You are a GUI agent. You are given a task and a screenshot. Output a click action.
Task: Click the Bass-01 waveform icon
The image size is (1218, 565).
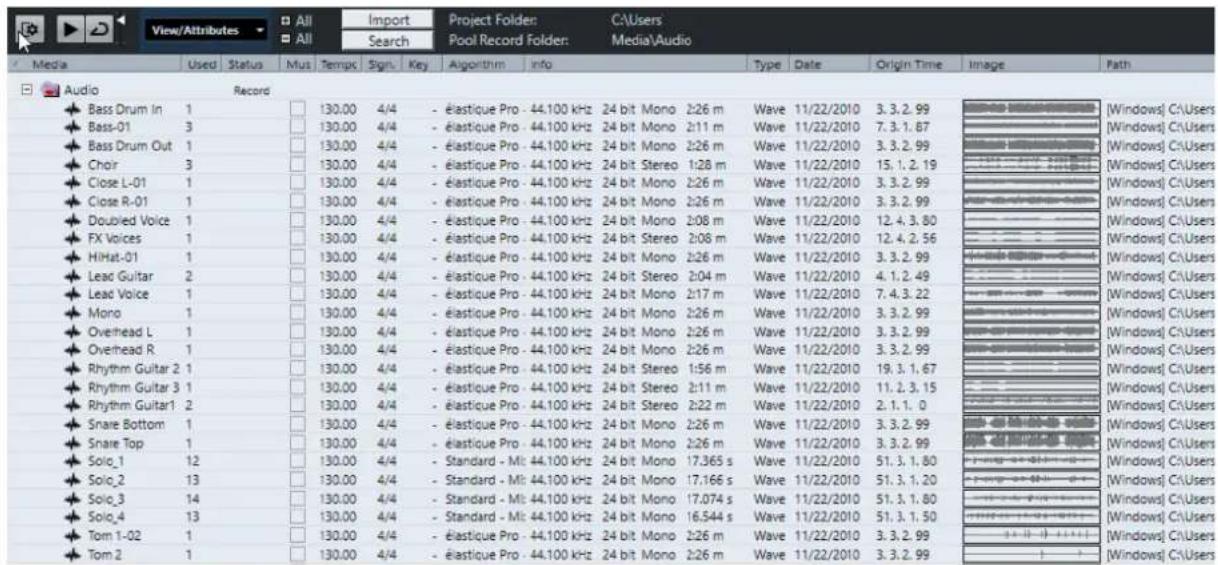(x=71, y=126)
